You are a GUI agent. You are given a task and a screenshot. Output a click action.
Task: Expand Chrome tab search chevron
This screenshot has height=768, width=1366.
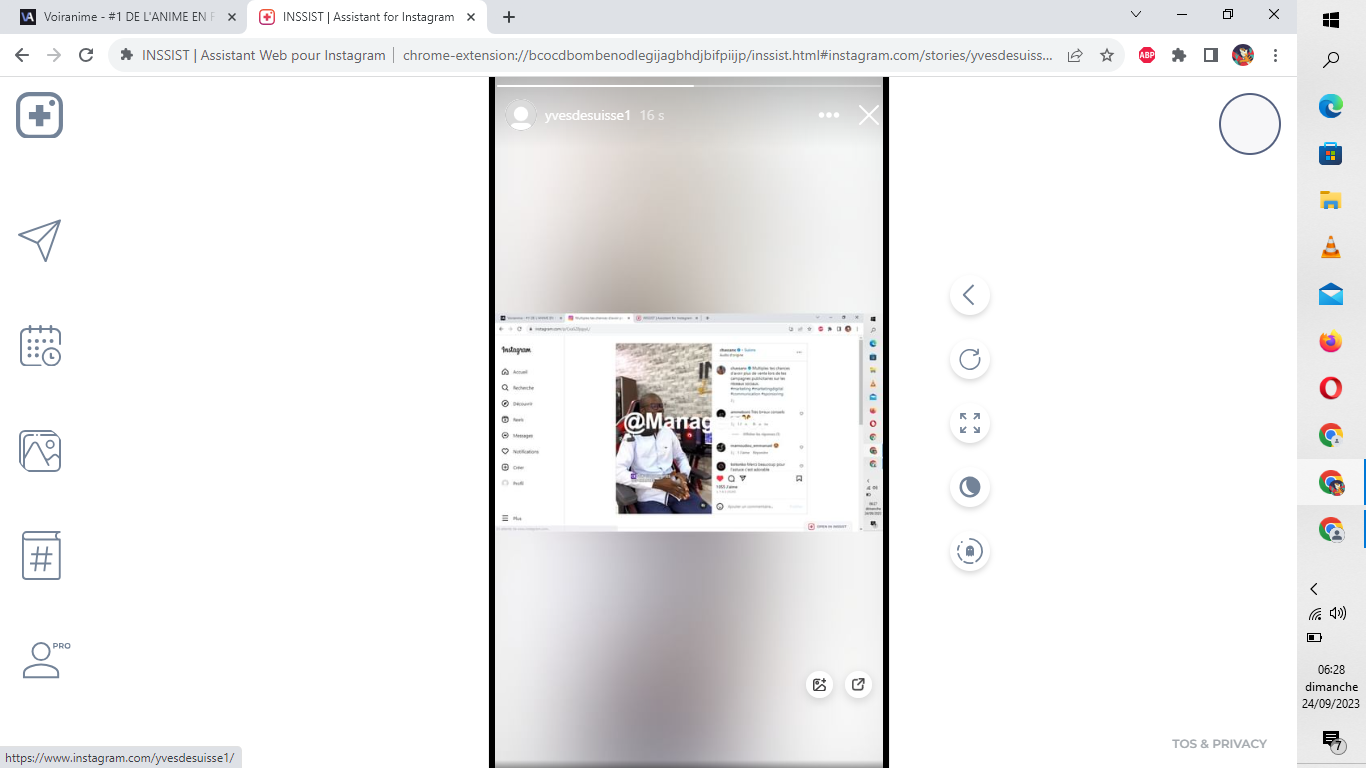click(1136, 15)
